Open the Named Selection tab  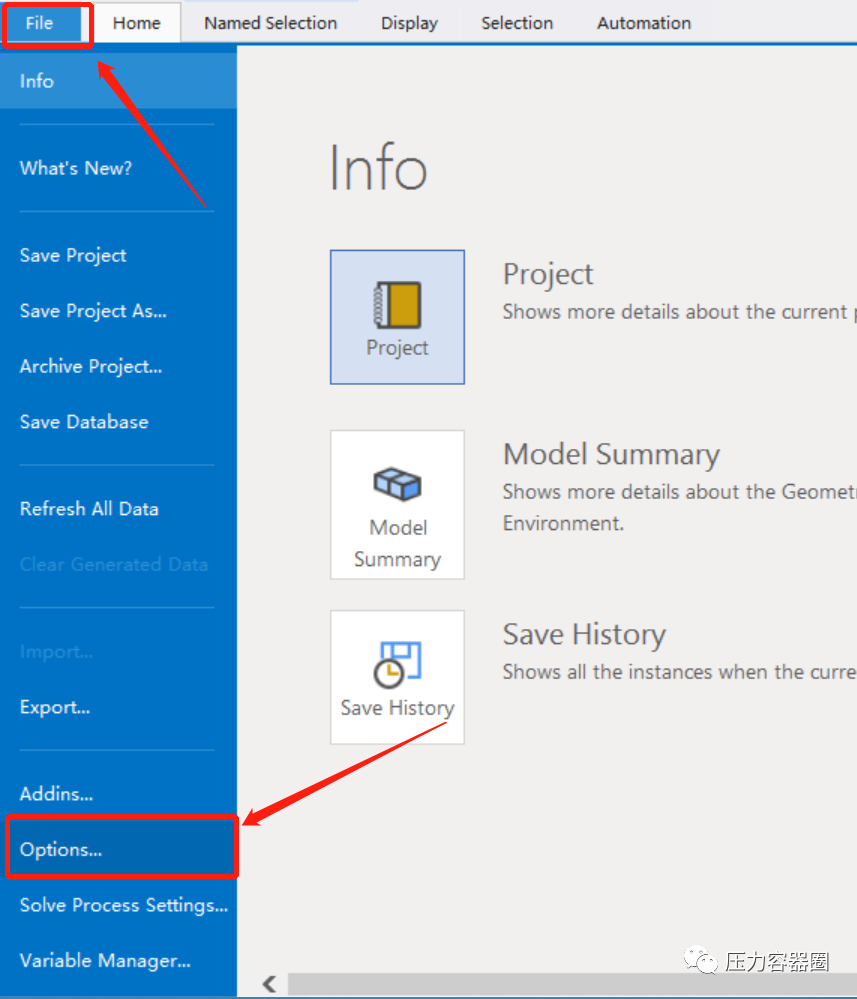click(270, 23)
